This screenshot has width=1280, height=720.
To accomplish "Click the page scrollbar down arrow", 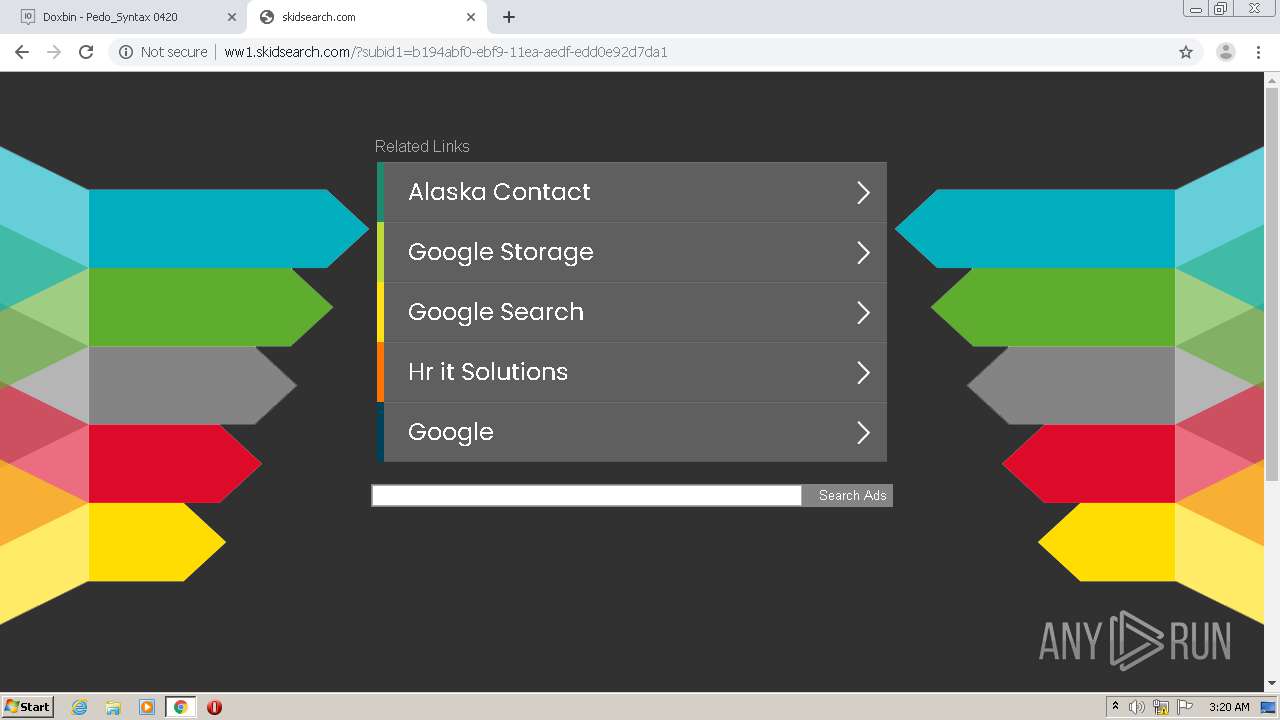I will coord(1272,683).
